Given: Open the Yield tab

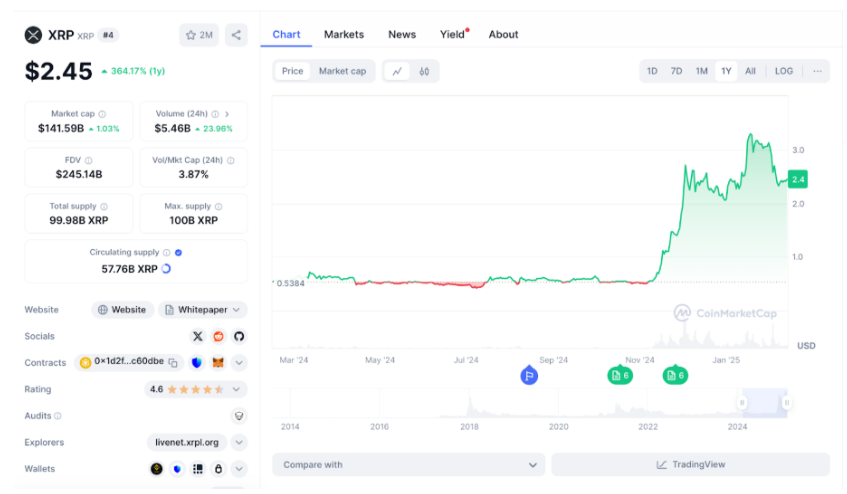Looking at the screenshot, I should (453, 35).
